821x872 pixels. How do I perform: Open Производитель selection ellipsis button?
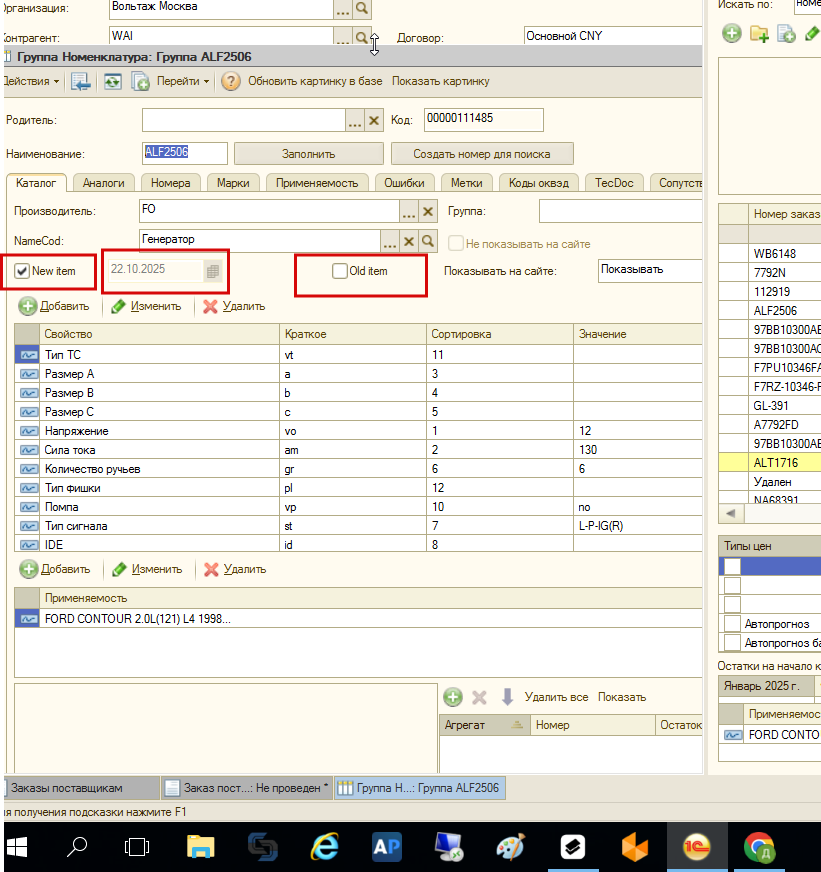click(x=409, y=211)
